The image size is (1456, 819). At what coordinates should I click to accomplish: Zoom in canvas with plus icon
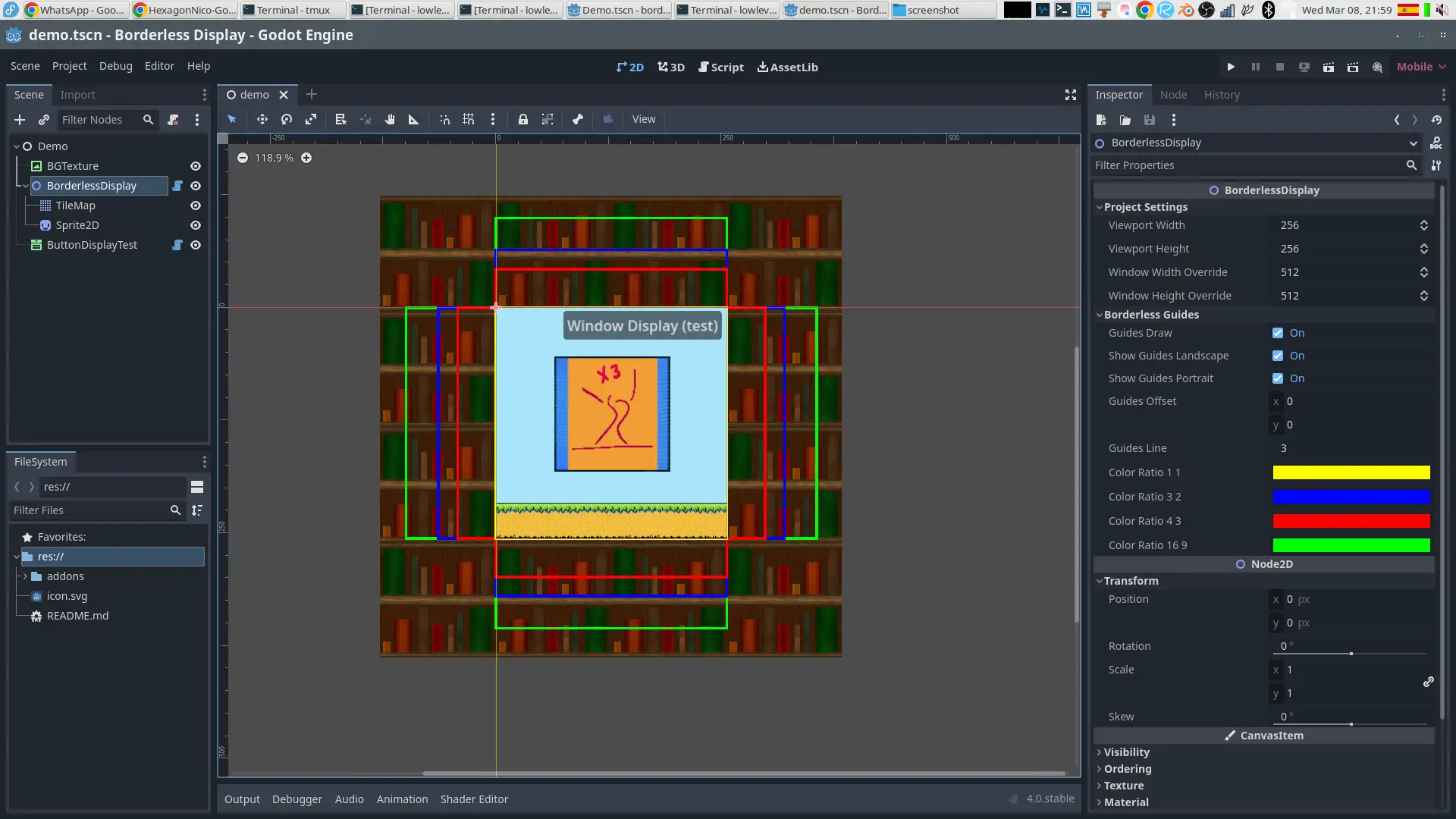306,158
